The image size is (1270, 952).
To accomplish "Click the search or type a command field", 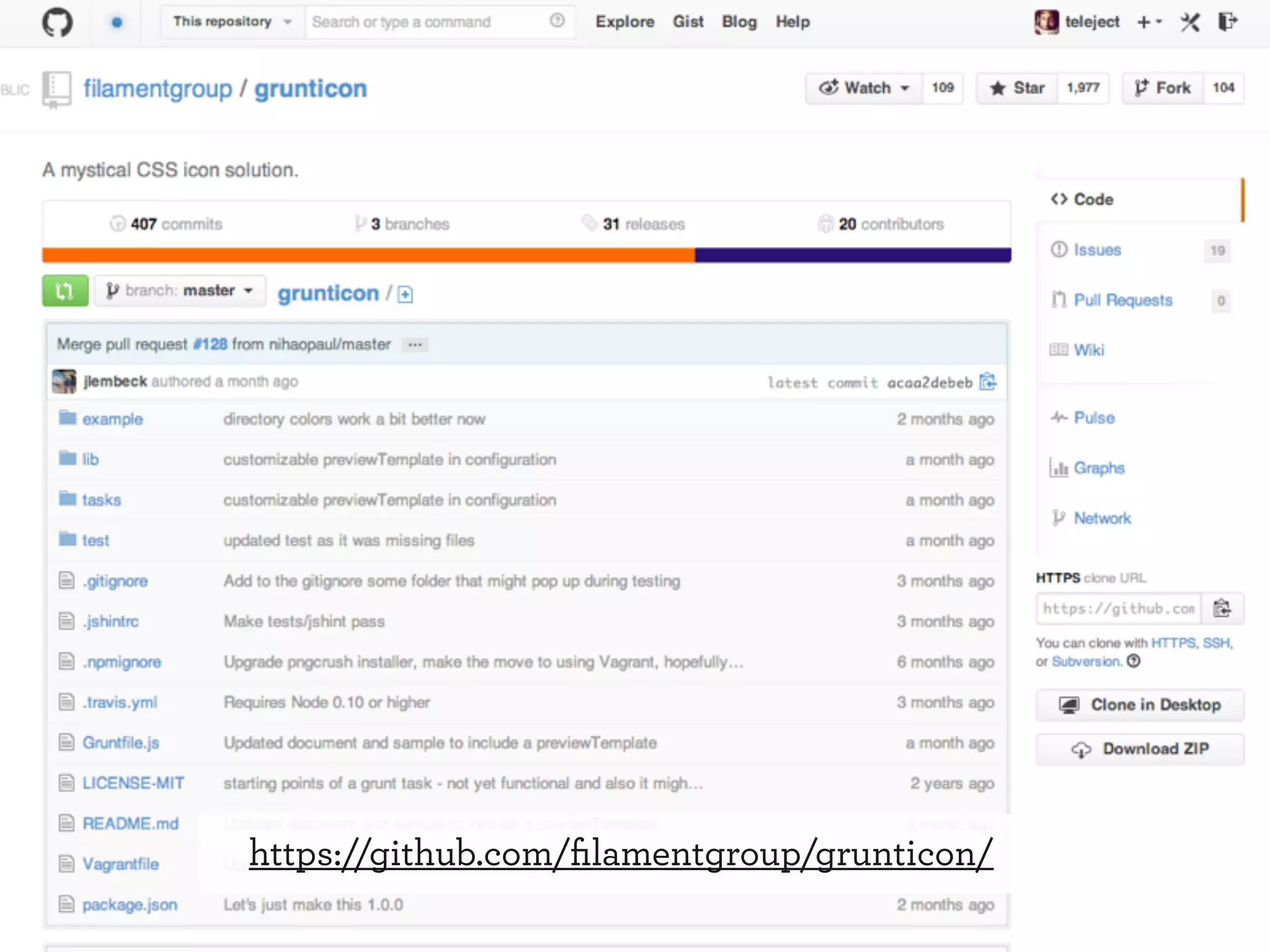I will [440, 22].
